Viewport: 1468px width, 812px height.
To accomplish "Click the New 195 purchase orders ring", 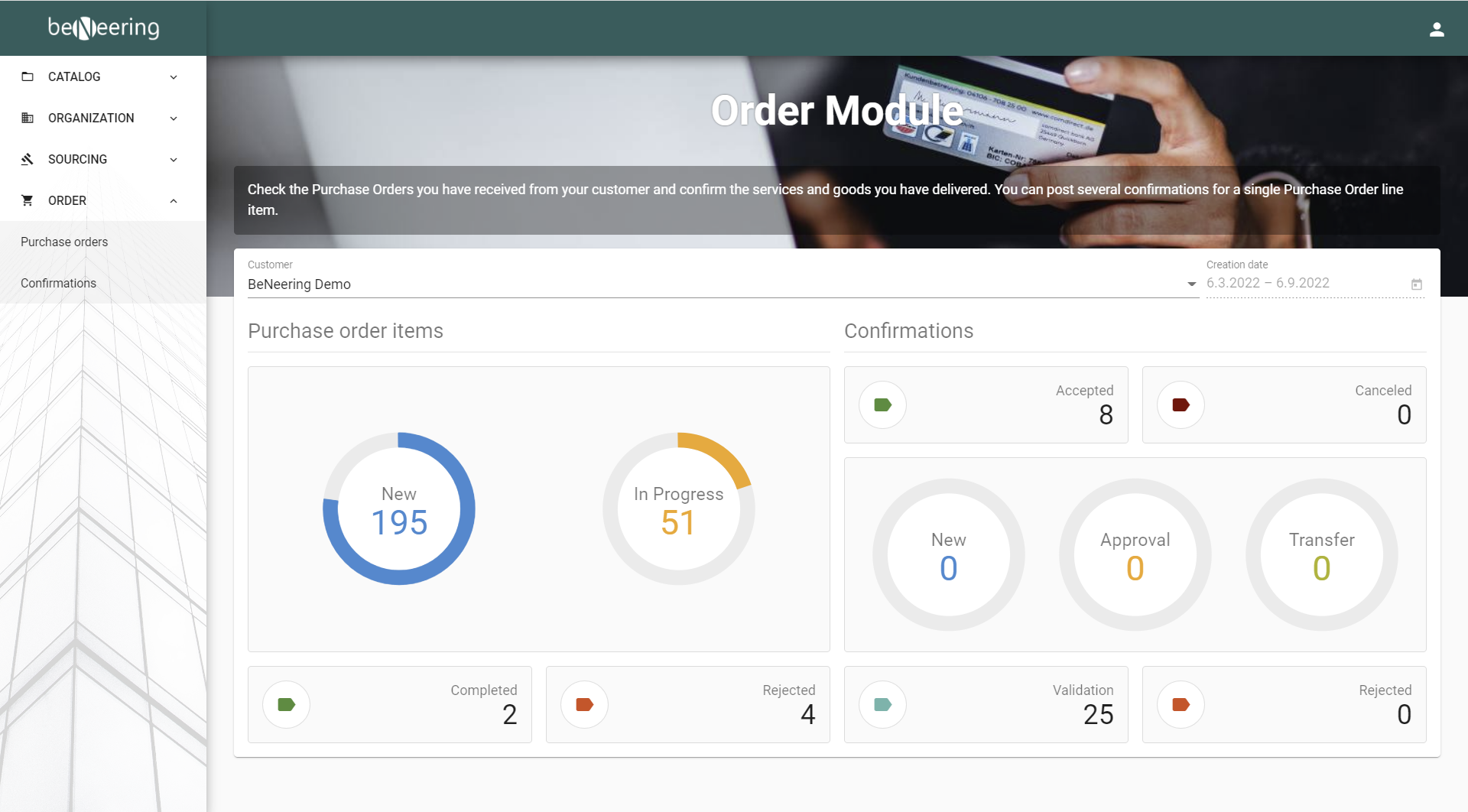I will tap(399, 509).
